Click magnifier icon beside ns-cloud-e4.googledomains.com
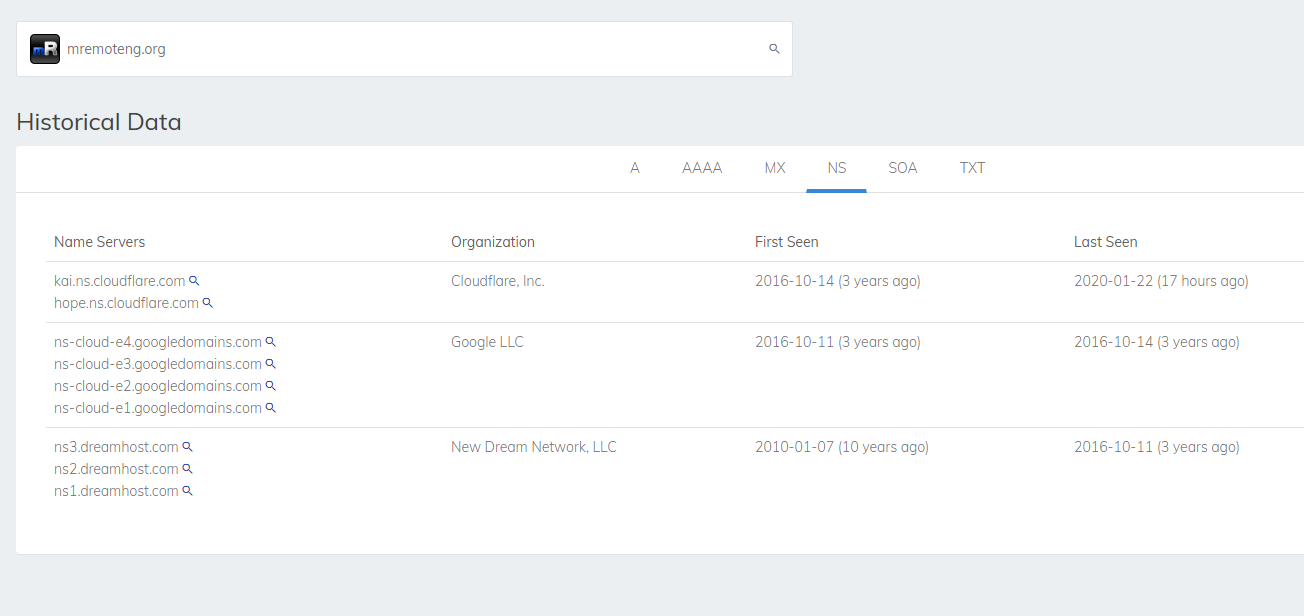The image size is (1304, 616). point(270,342)
